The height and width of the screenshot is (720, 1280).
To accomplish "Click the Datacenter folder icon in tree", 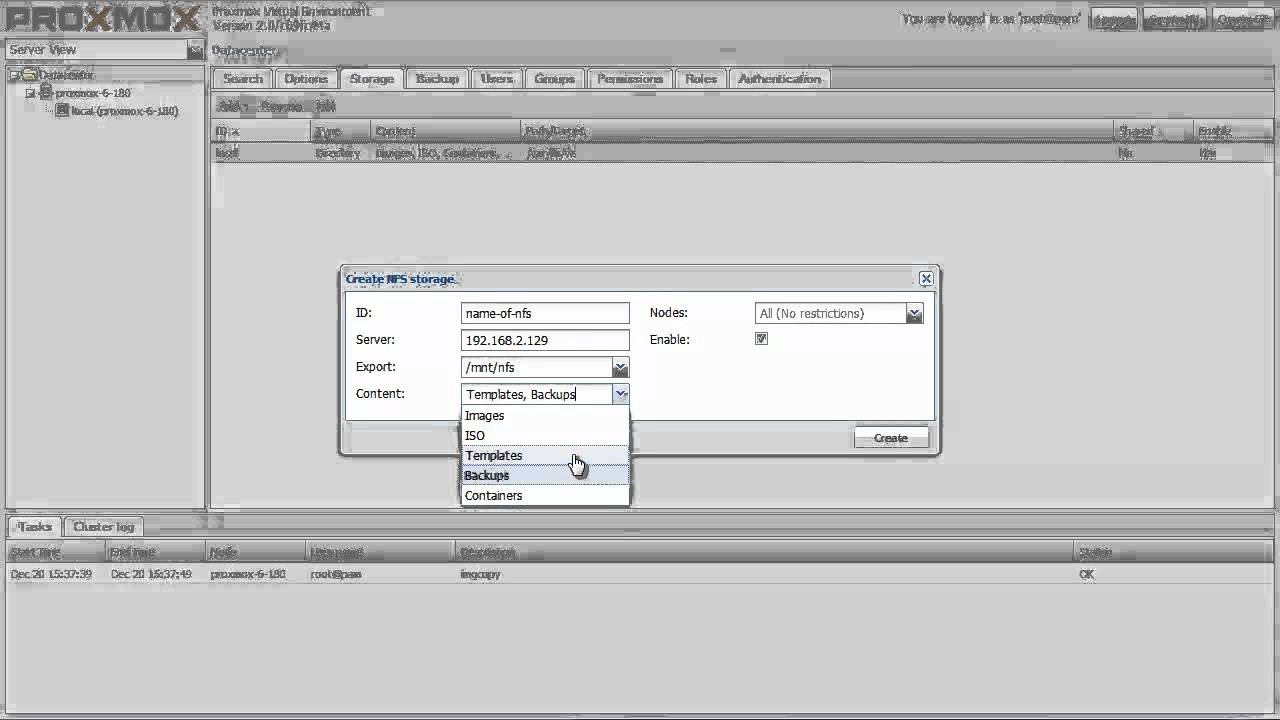I will [x=30, y=75].
